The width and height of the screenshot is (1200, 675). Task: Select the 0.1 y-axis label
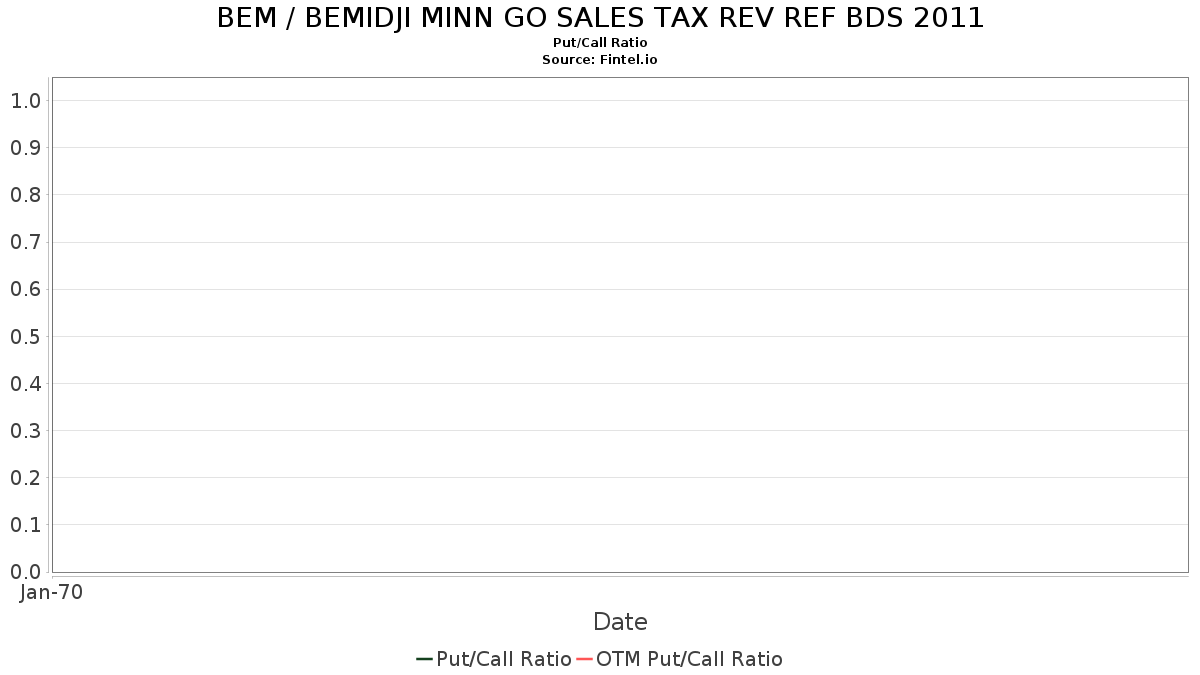(25, 525)
